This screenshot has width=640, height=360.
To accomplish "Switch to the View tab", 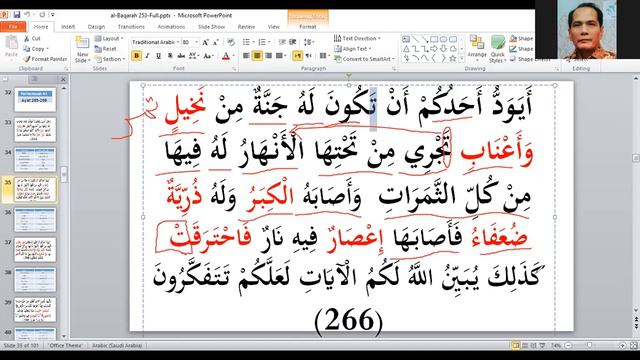I will [273, 27].
